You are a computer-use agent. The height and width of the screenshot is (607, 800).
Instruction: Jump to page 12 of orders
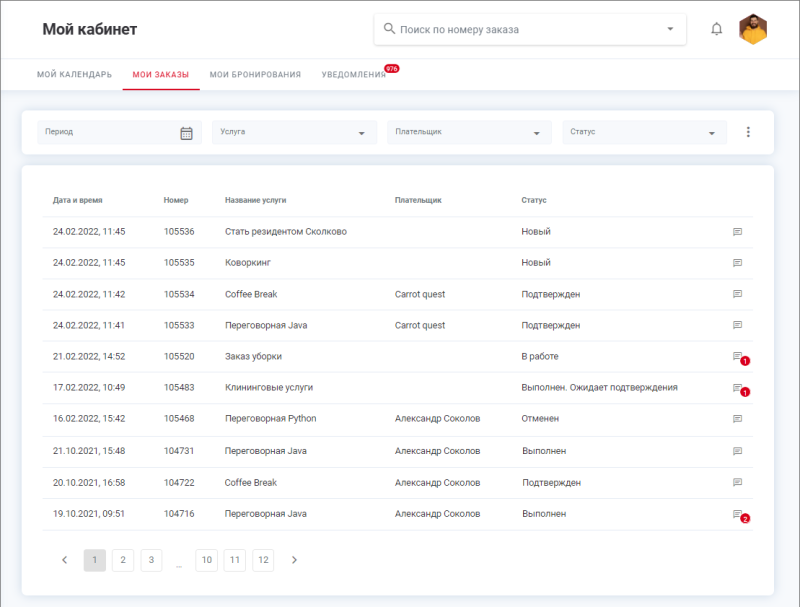click(263, 560)
